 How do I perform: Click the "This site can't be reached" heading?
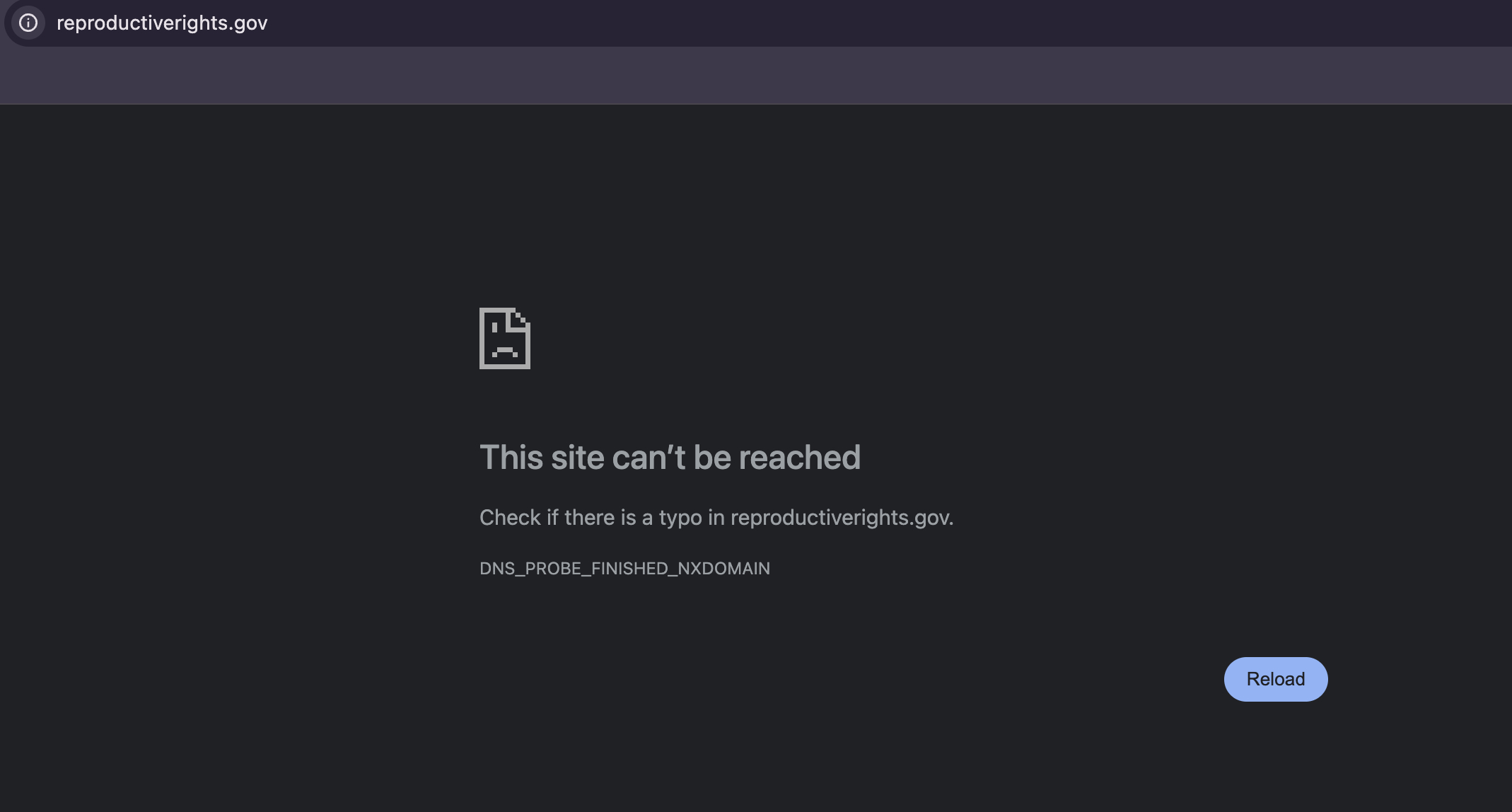coord(670,458)
